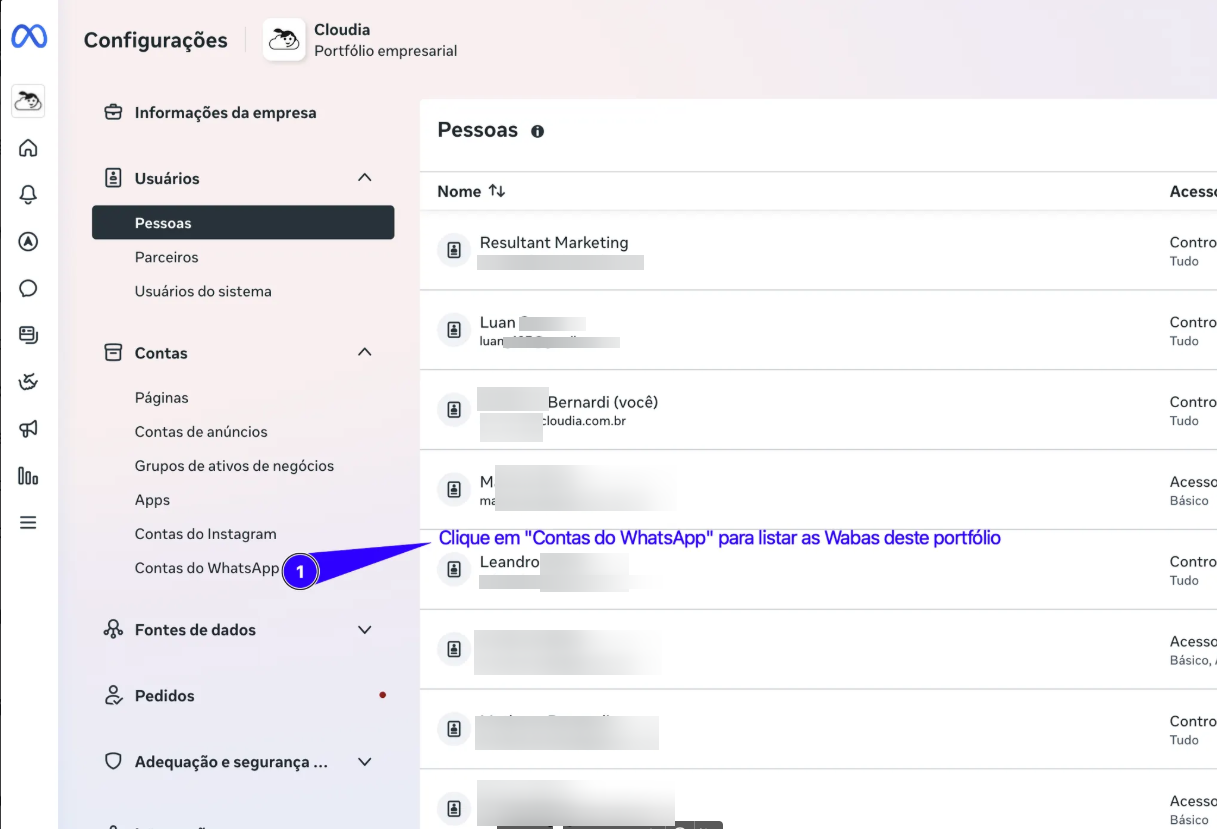Open the Ads Manager compass icon
This screenshot has height=829, width=1217.
(28, 241)
